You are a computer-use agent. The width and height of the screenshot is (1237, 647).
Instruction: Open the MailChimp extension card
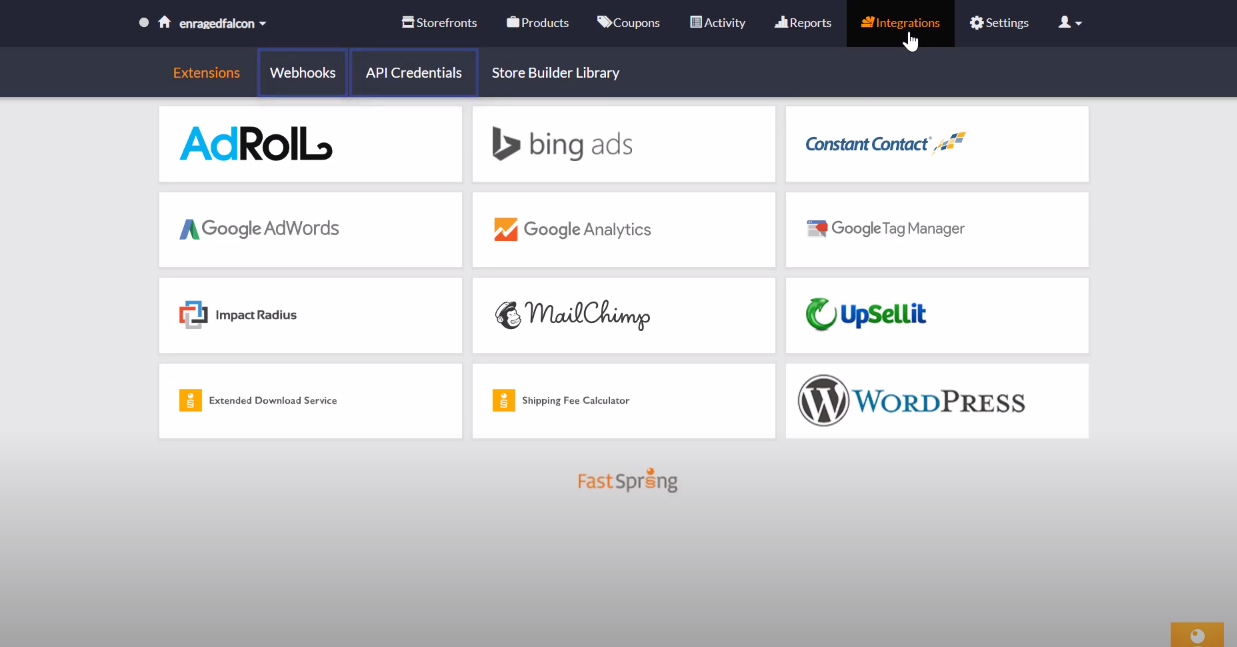tap(624, 315)
